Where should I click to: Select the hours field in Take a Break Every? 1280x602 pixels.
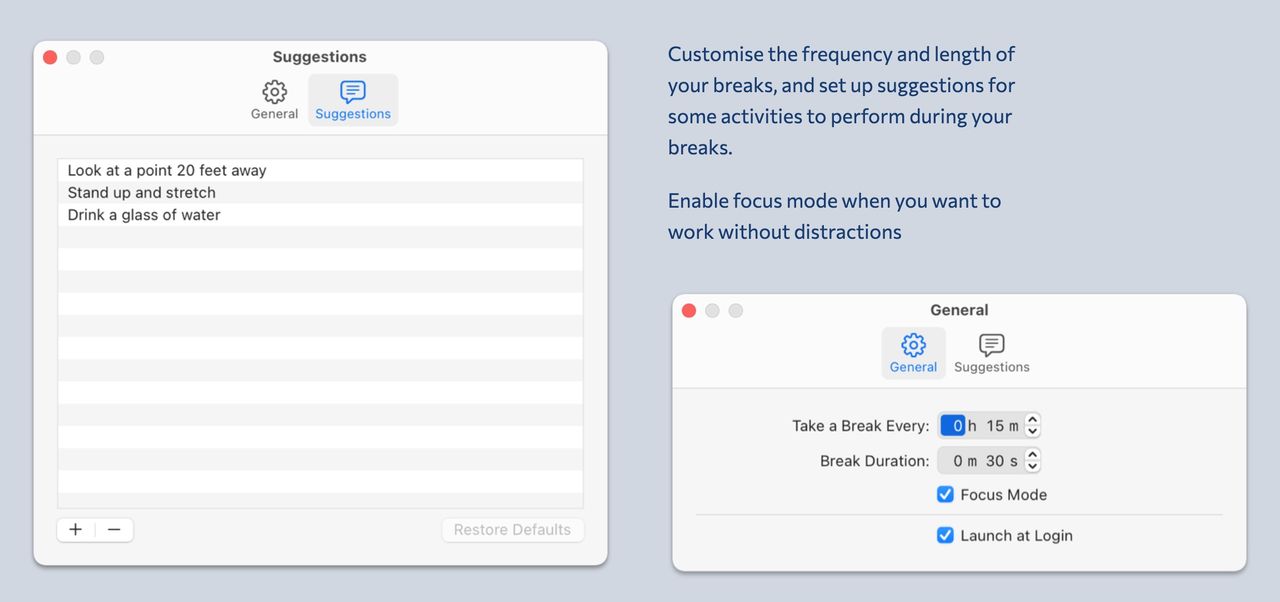pyautogui.click(x=954, y=426)
